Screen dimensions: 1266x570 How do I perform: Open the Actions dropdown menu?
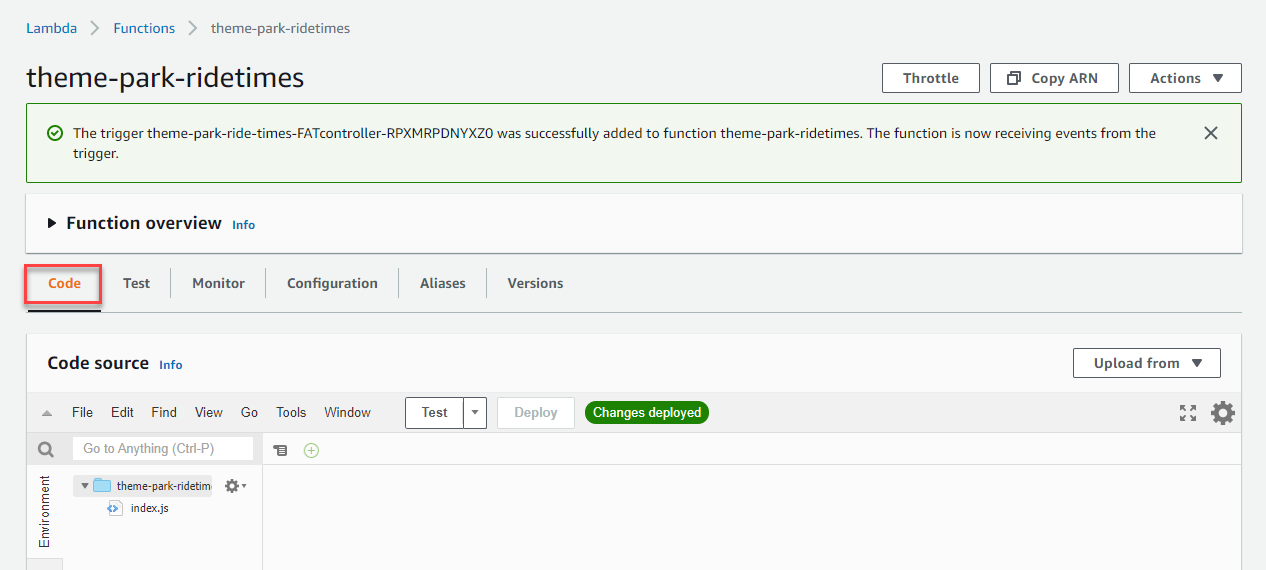click(1185, 78)
